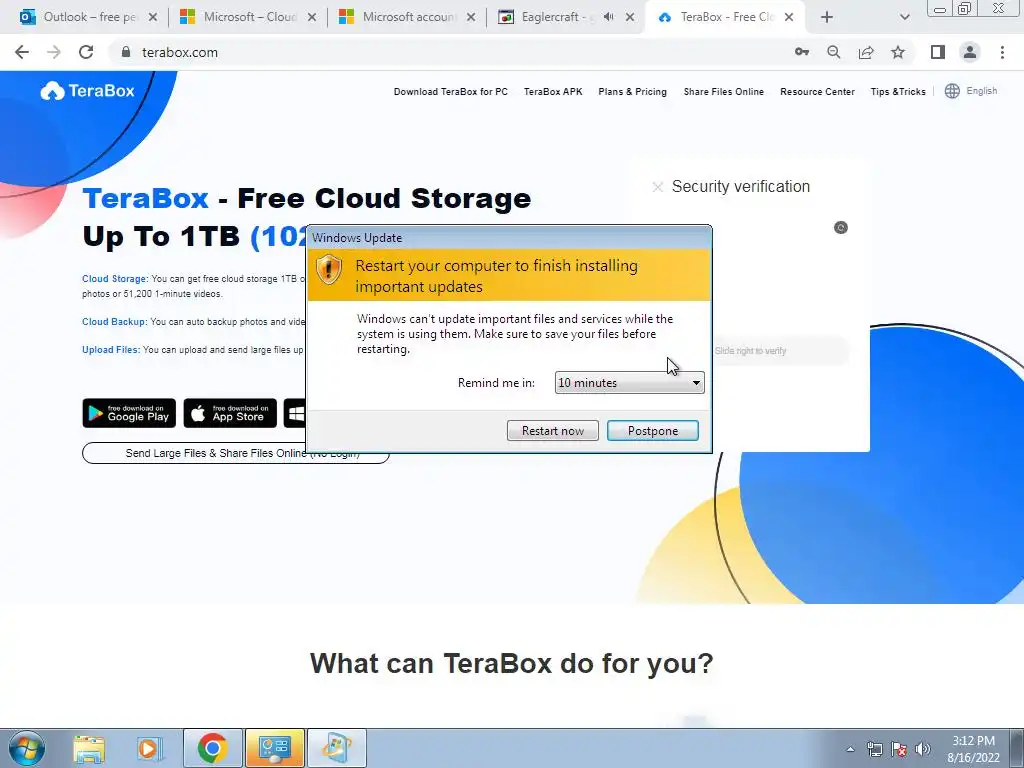This screenshot has height=768, width=1024.
Task: Go back to previous page in Chrome
Action: click(x=22, y=52)
